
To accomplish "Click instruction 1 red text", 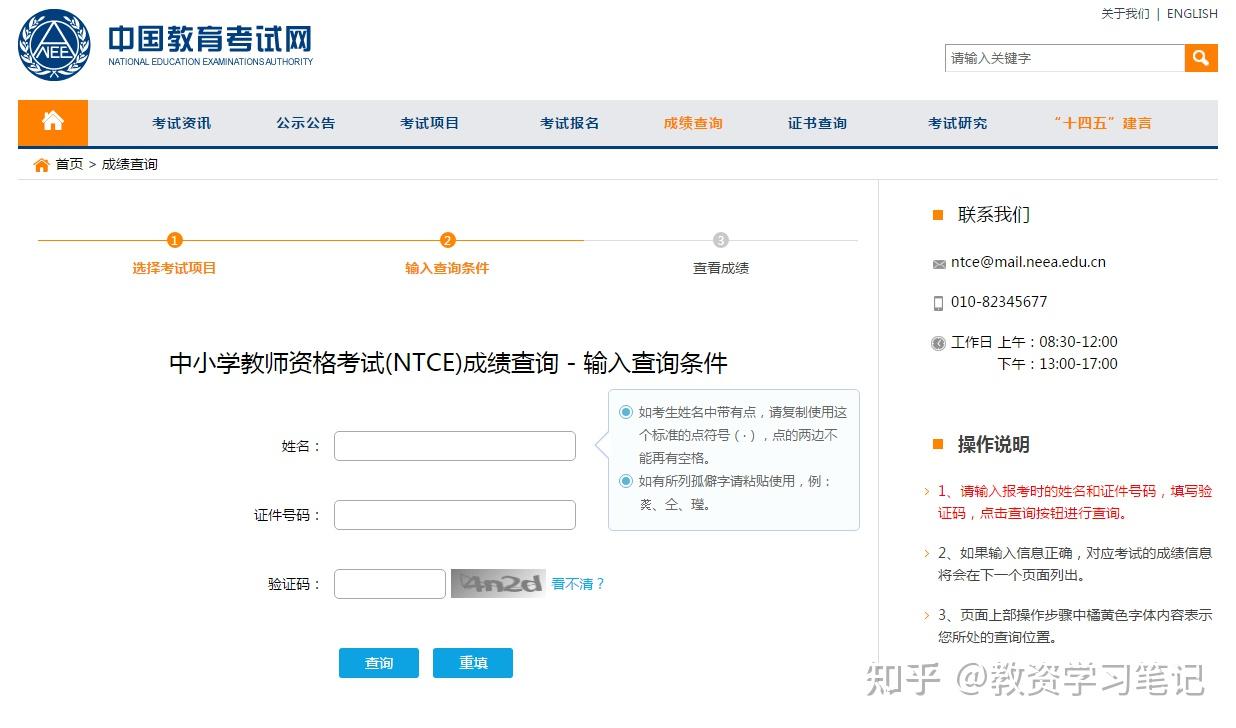I will (1075, 502).
